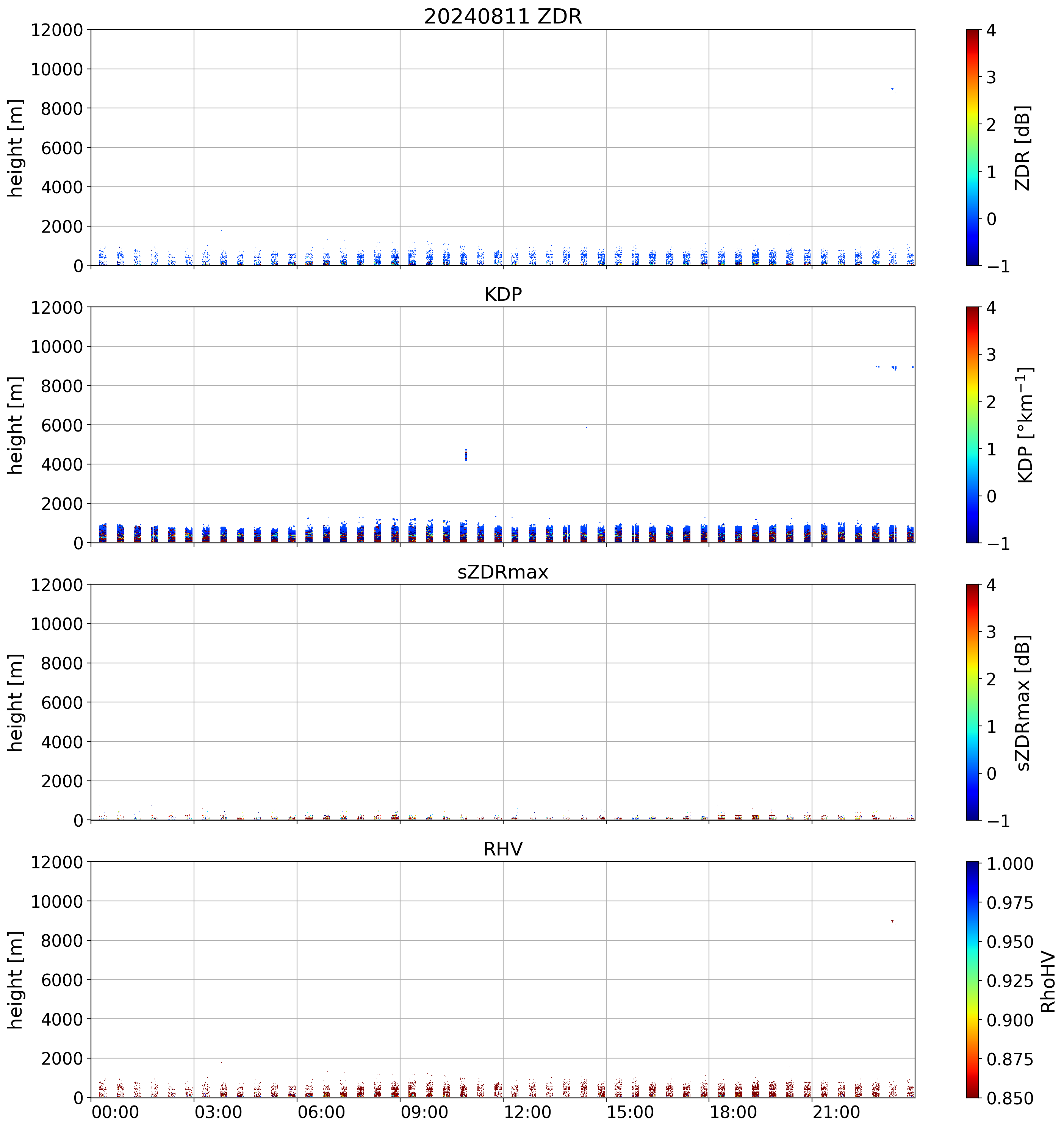Click the ZDR [dB] colorbar label
The height and width of the screenshot is (1129, 1064).
(x=1023, y=148)
